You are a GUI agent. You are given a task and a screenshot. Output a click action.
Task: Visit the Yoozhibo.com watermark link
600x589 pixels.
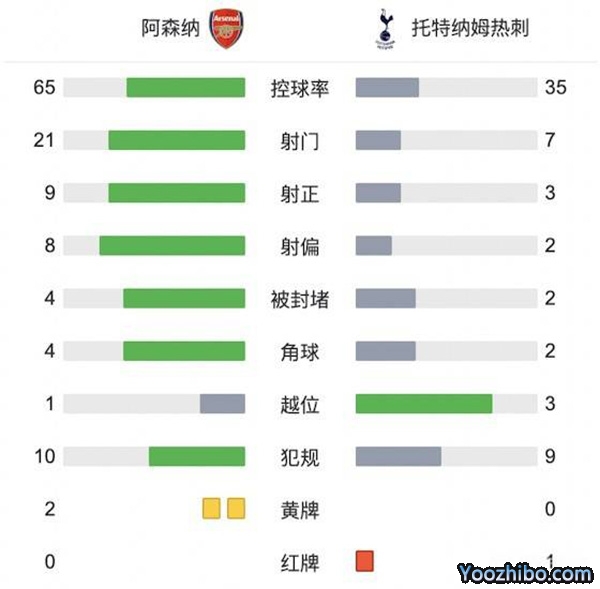tap(525, 573)
